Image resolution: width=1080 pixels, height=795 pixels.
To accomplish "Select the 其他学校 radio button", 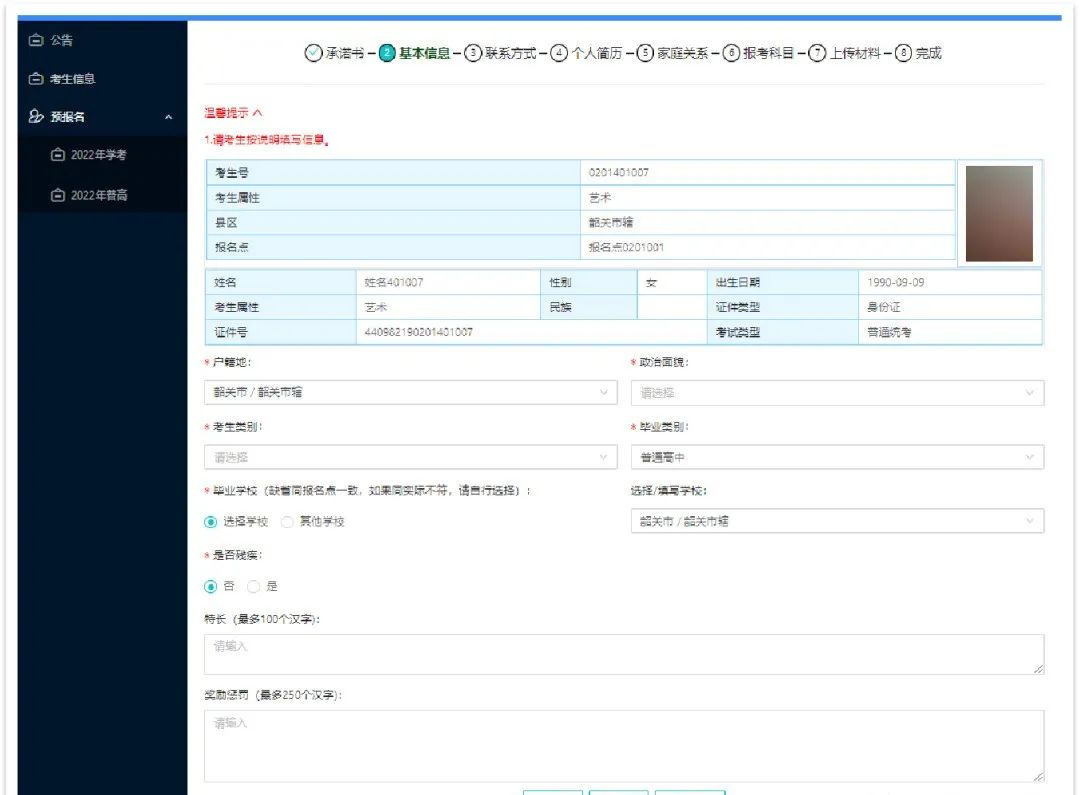I will pyautogui.click(x=287, y=521).
